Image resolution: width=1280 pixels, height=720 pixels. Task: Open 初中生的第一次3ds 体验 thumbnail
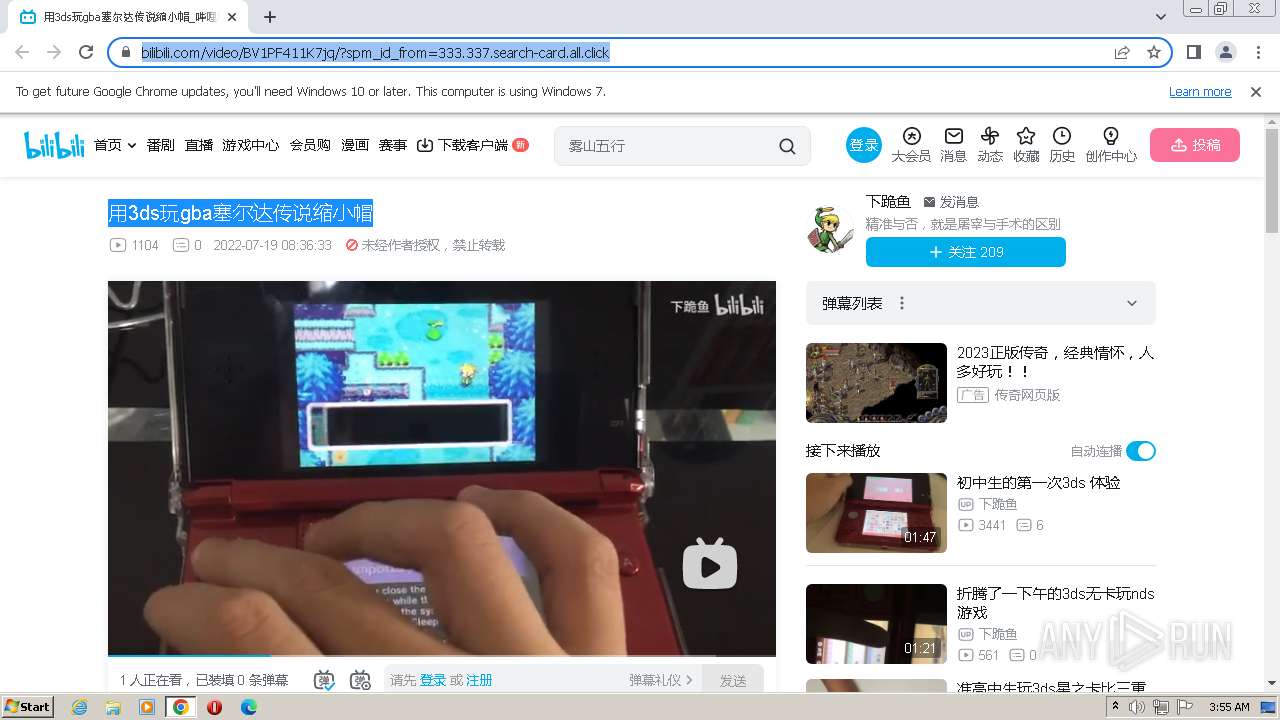coord(876,513)
